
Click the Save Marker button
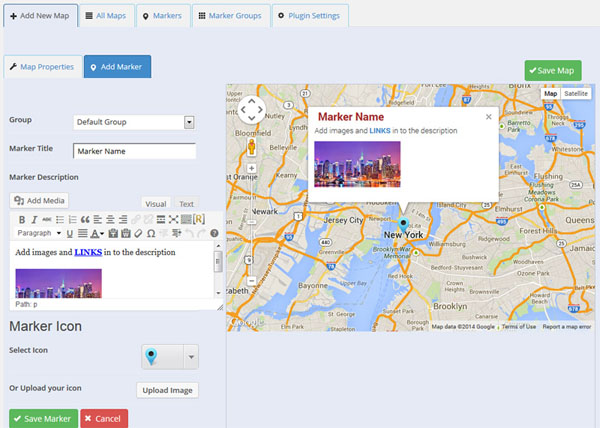[x=43, y=419]
